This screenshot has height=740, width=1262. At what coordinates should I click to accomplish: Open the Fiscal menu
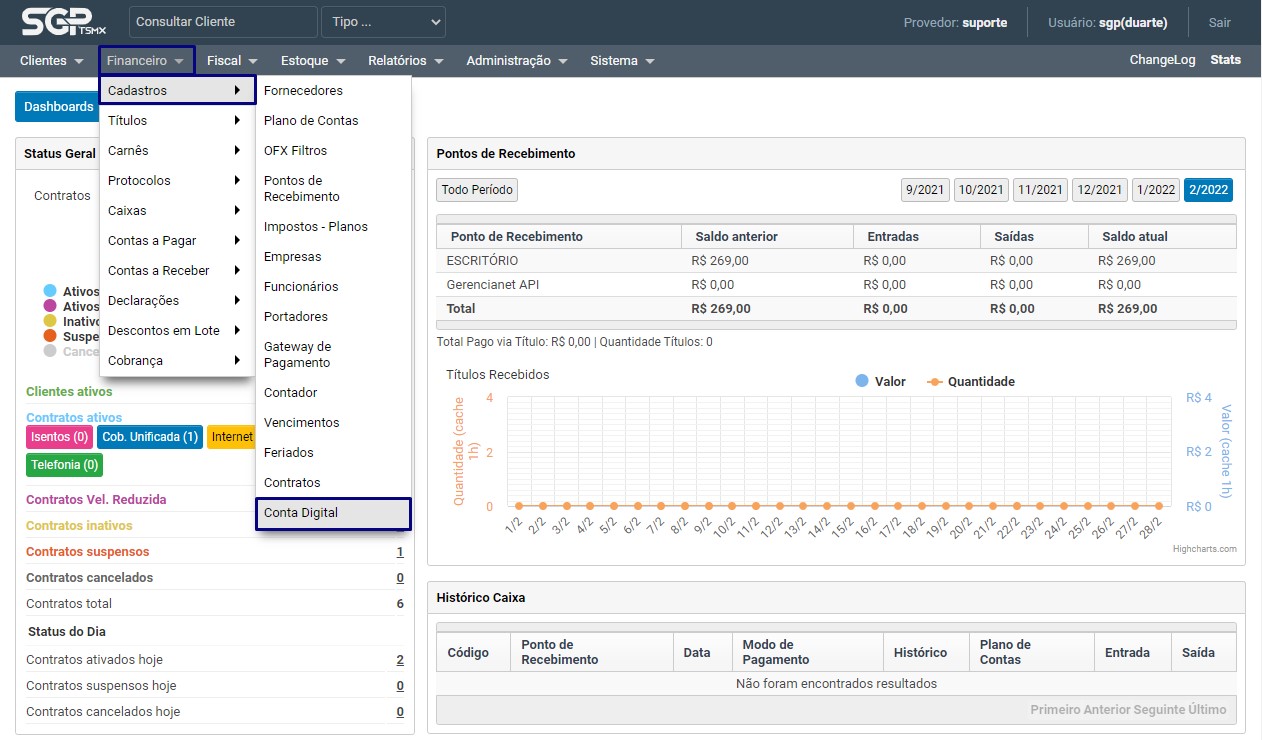232,61
